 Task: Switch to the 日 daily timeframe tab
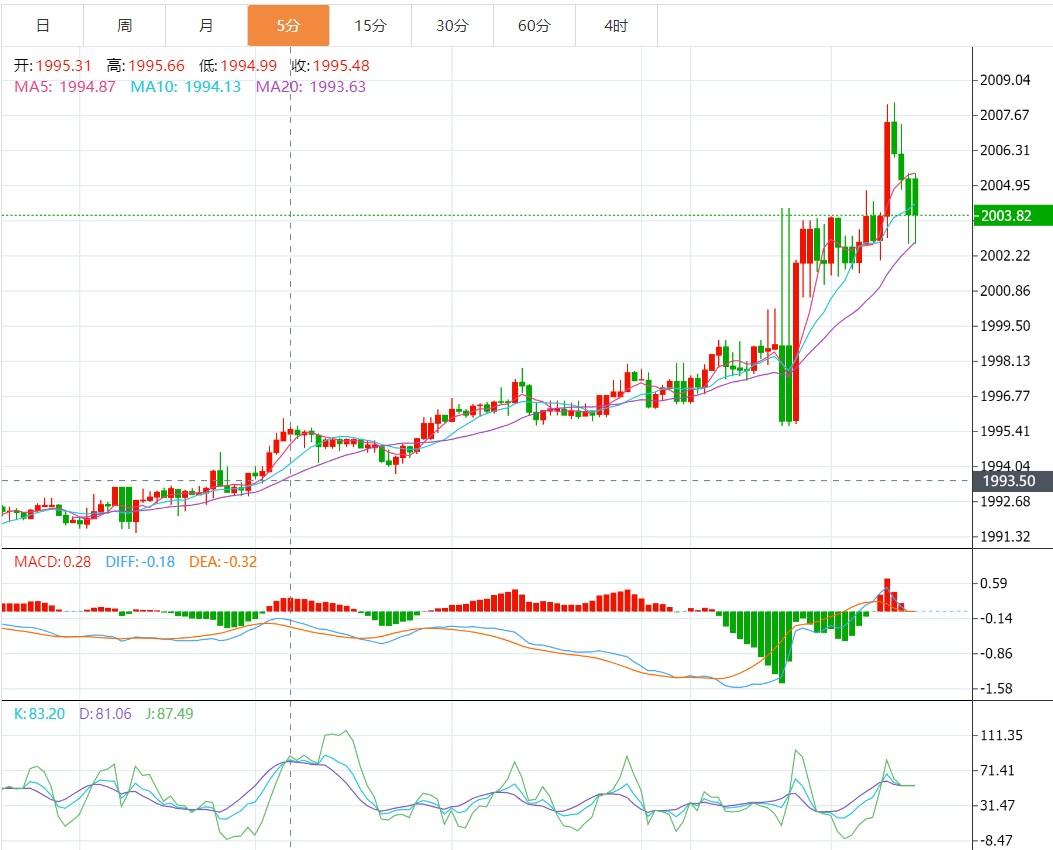coord(42,26)
